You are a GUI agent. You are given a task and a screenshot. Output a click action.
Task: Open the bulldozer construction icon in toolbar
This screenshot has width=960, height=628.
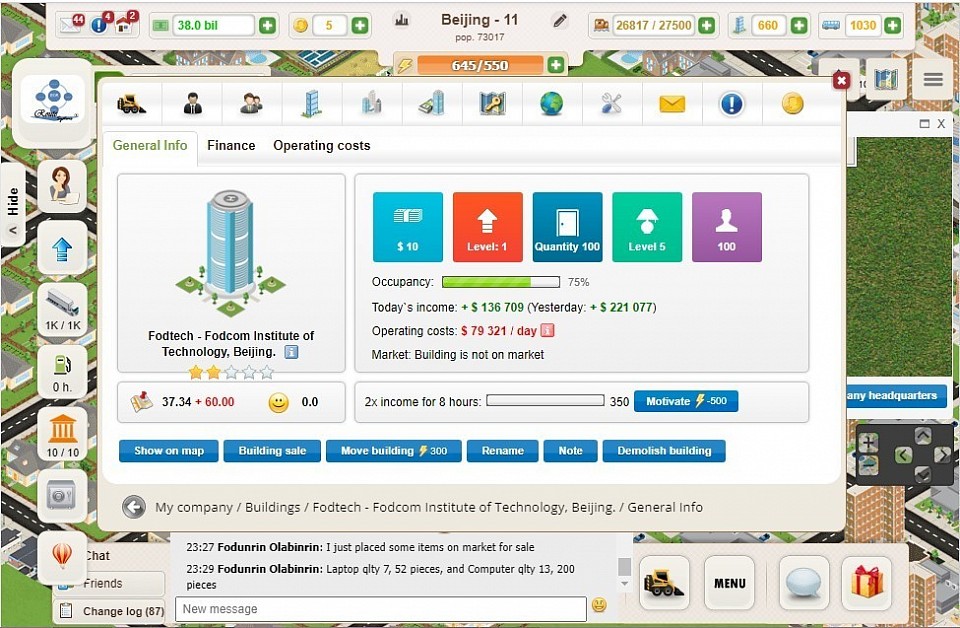coord(132,103)
